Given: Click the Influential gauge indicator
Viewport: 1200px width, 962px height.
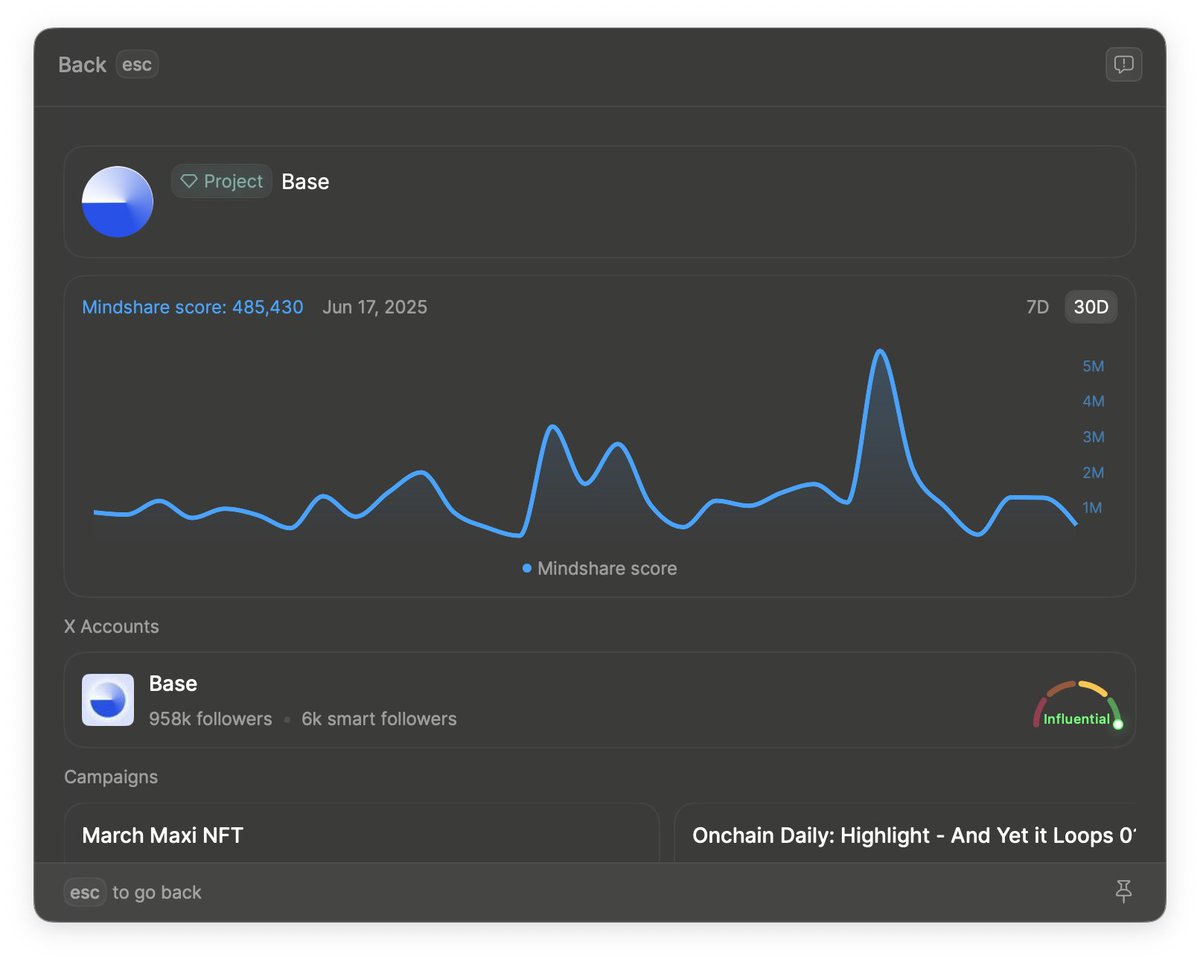Looking at the screenshot, I should [1078, 705].
